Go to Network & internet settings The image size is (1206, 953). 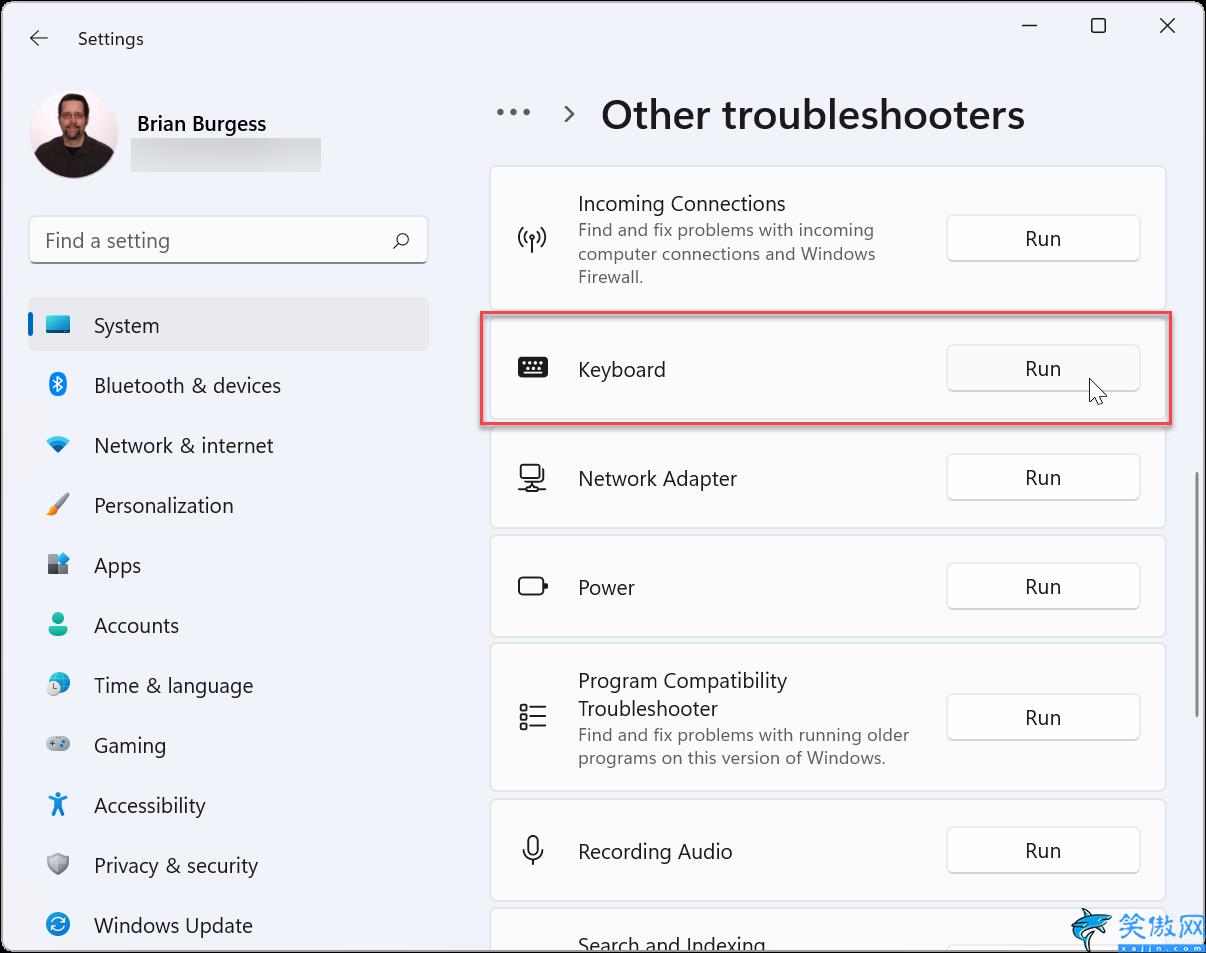coord(184,446)
